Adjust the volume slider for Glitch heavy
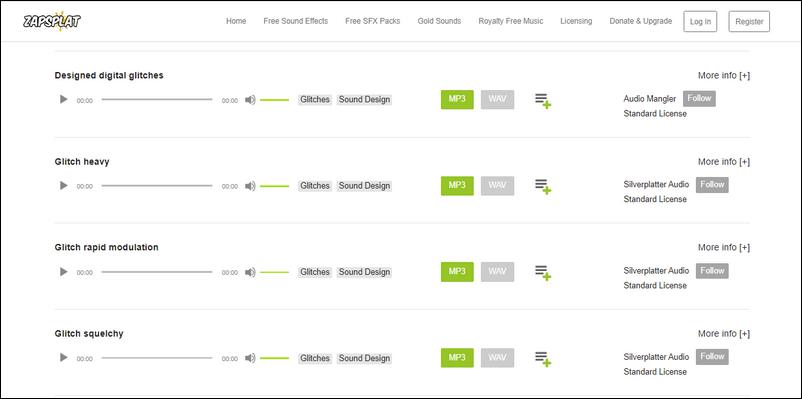The image size is (802, 399). pos(274,186)
